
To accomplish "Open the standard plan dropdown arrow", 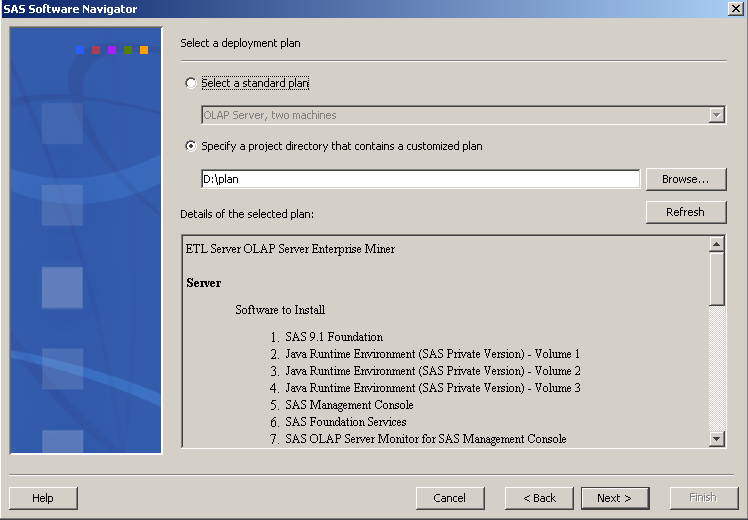I will click(717, 115).
